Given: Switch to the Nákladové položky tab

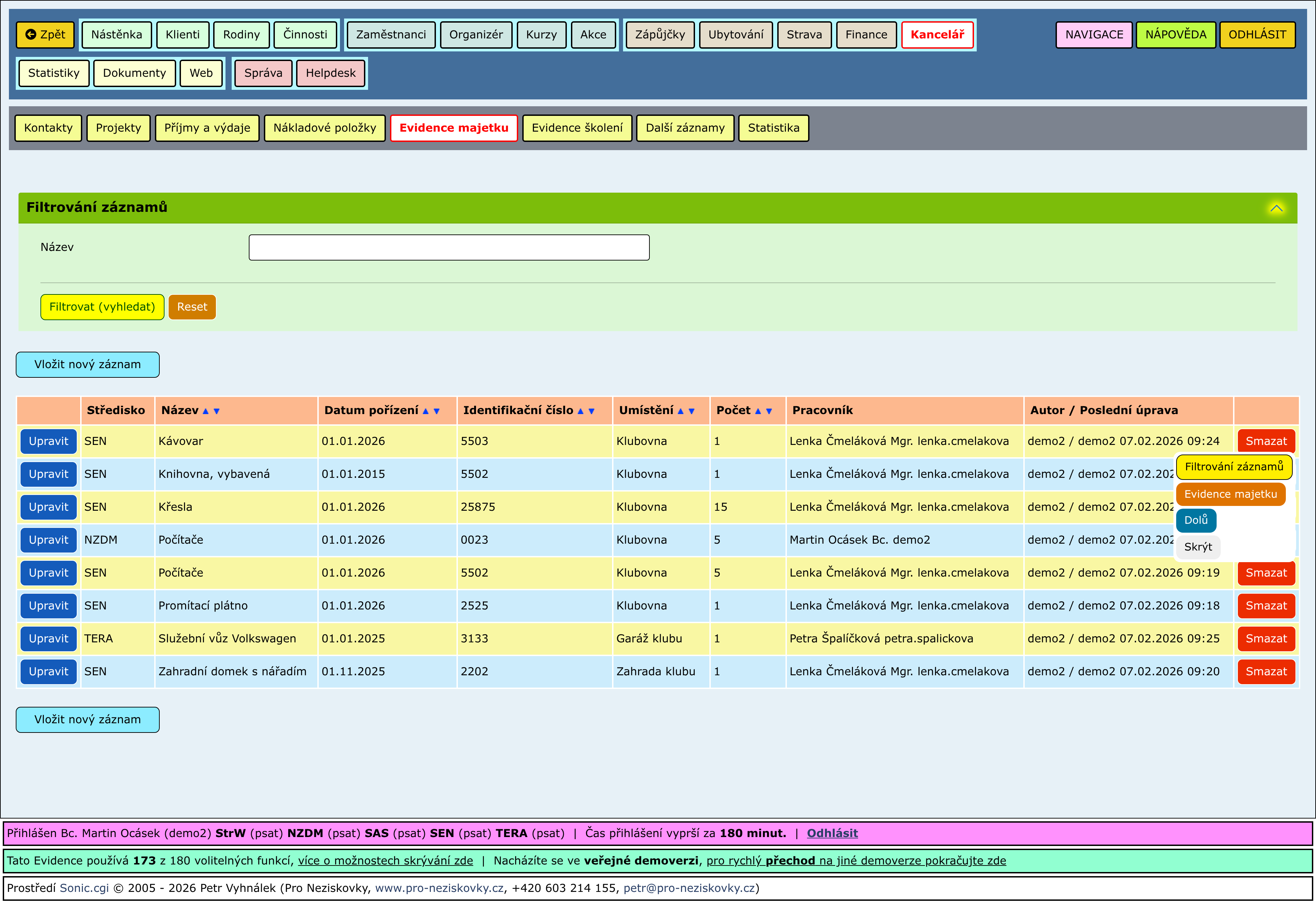Looking at the screenshot, I should point(325,128).
